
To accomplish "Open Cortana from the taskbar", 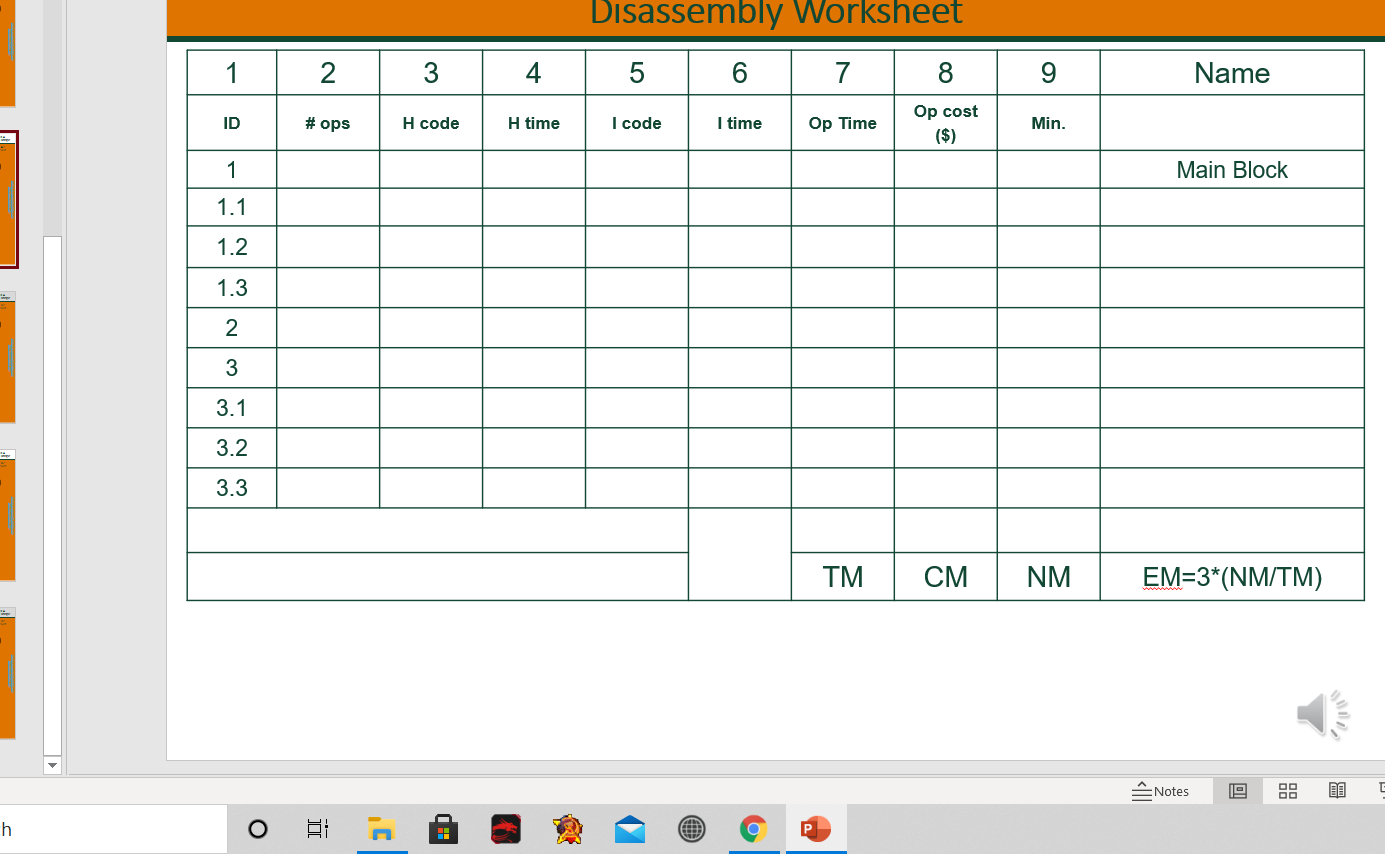I will pos(258,828).
